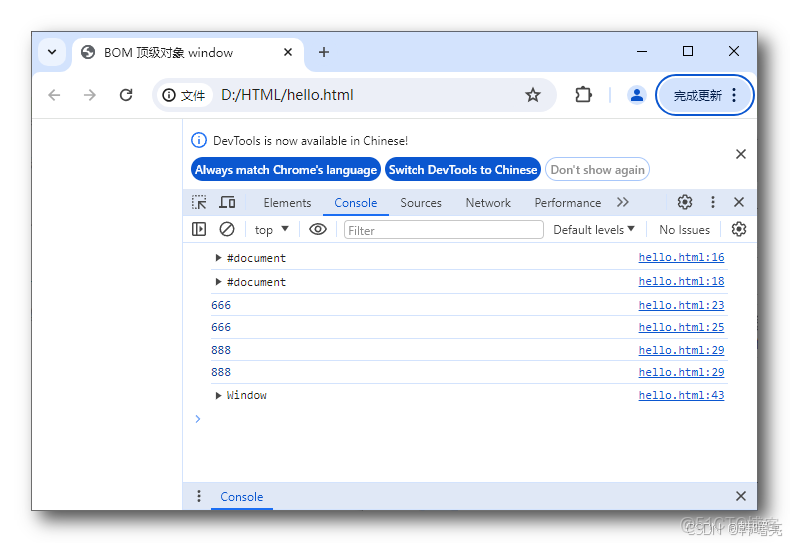Open DevTools settings gear
Screen dimensions: 790x543
(685, 202)
